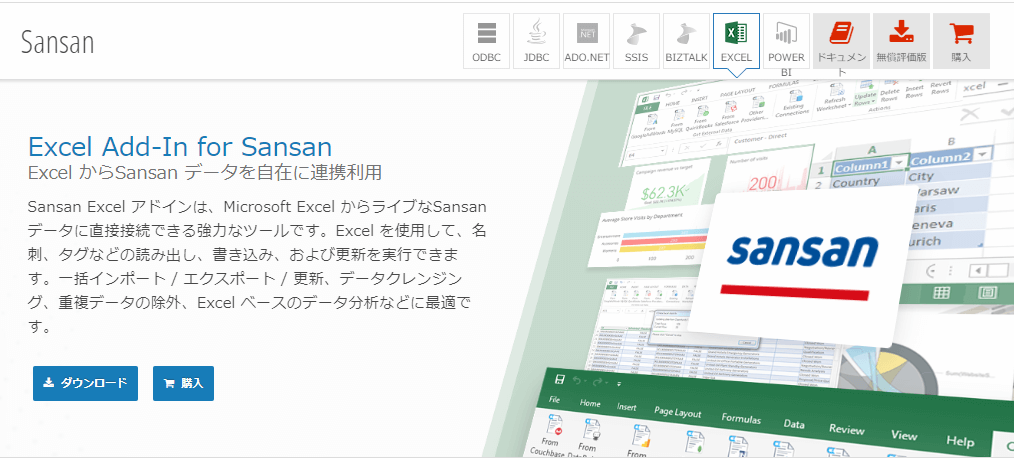Click the 無償評価版 download button

coord(901,41)
